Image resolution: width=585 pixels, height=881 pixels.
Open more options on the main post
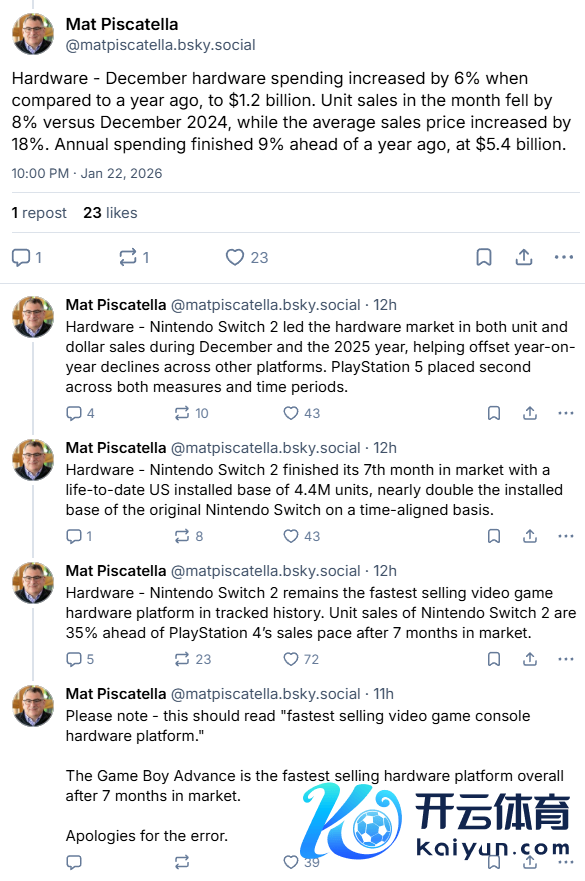[564, 257]
